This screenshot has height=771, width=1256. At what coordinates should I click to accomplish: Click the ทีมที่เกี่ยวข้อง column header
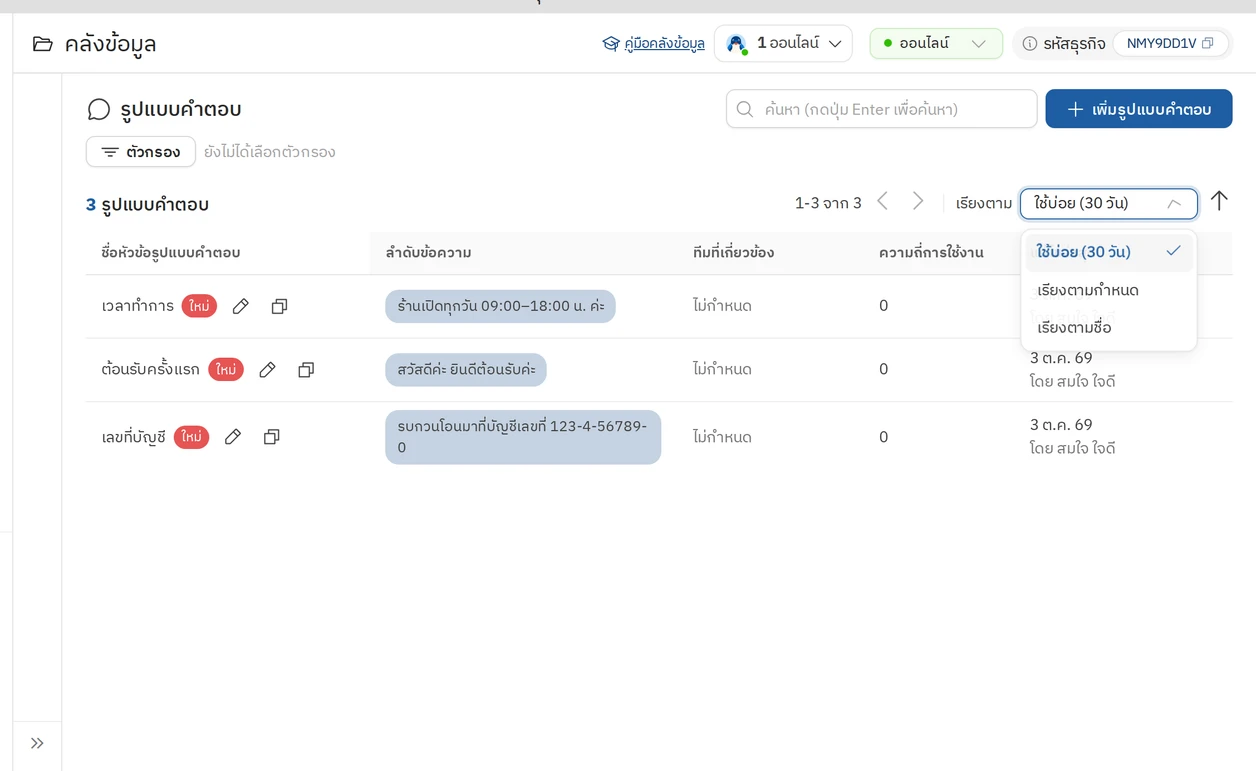pos(733,253)
